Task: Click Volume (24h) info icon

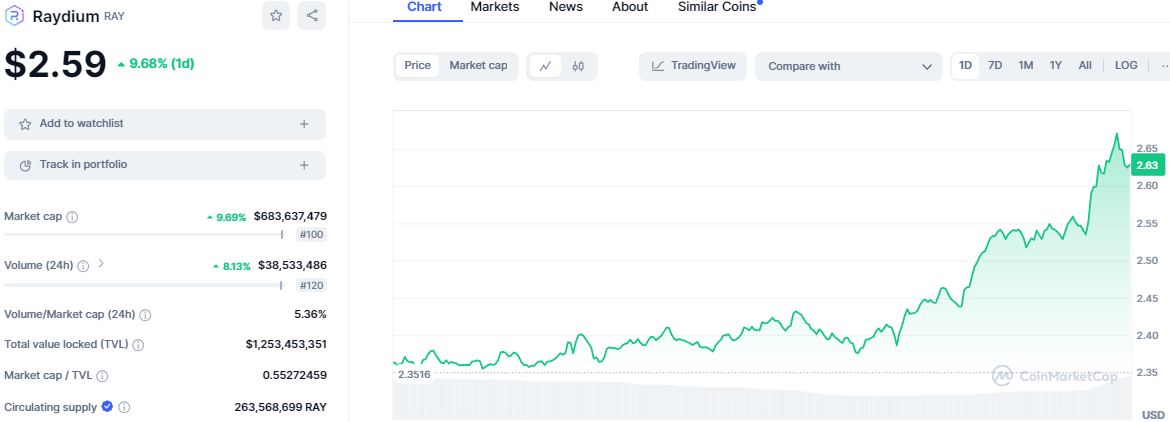Action: pyautogui.click(x=83, y=266)
